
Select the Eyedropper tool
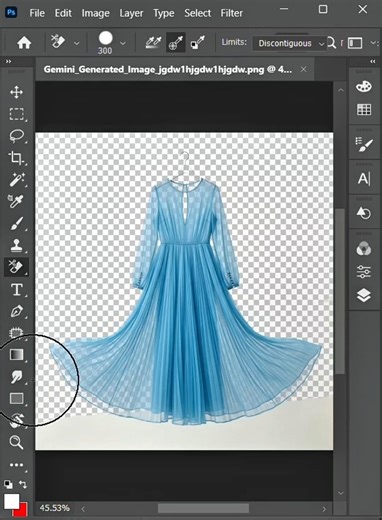(16, 201)
